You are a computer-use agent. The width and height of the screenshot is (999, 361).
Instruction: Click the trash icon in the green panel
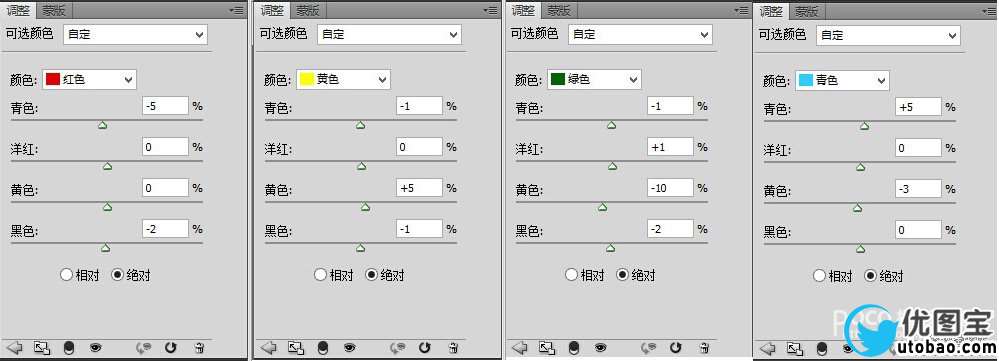point(705,348)
